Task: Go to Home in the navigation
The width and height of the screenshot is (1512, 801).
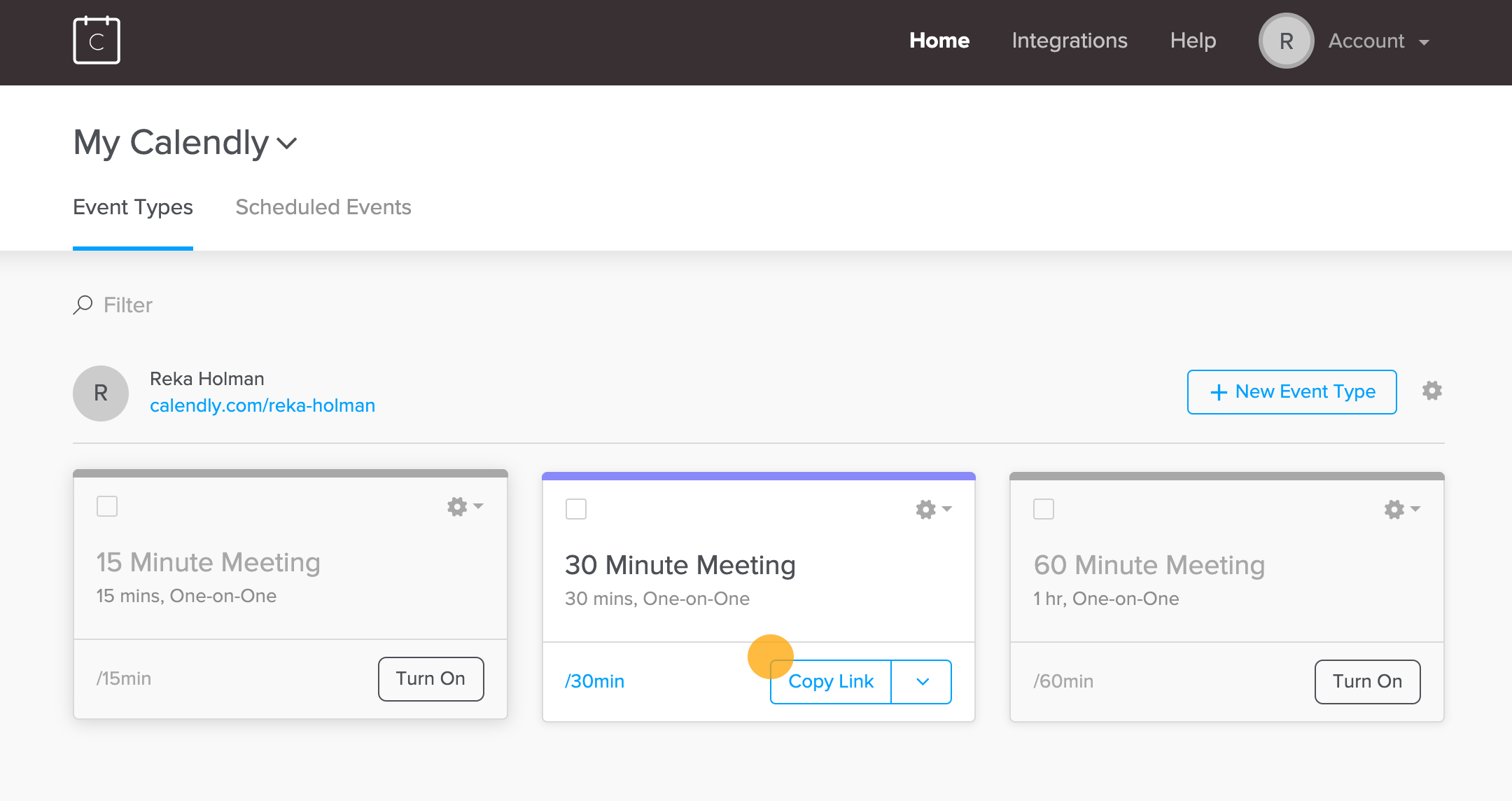Action: (939, 41)
